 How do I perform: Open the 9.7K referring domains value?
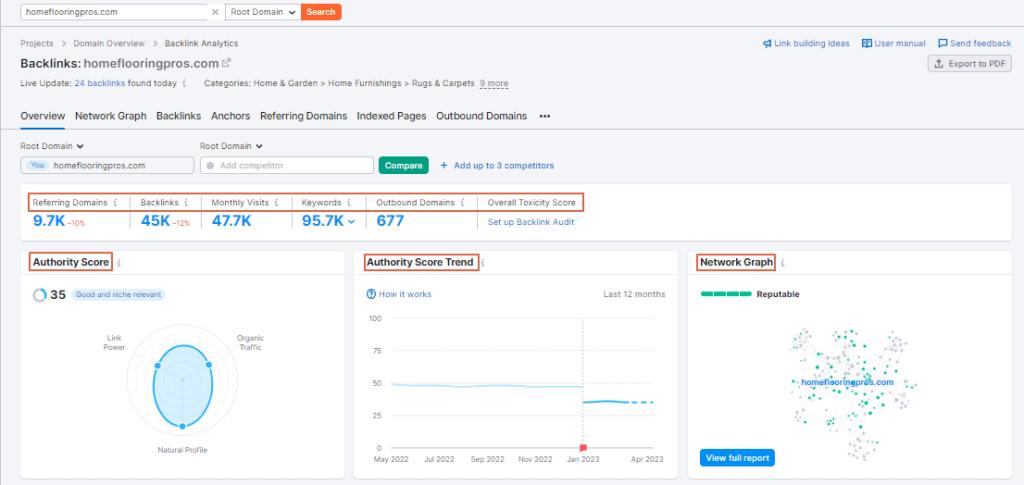coord(49,221)
